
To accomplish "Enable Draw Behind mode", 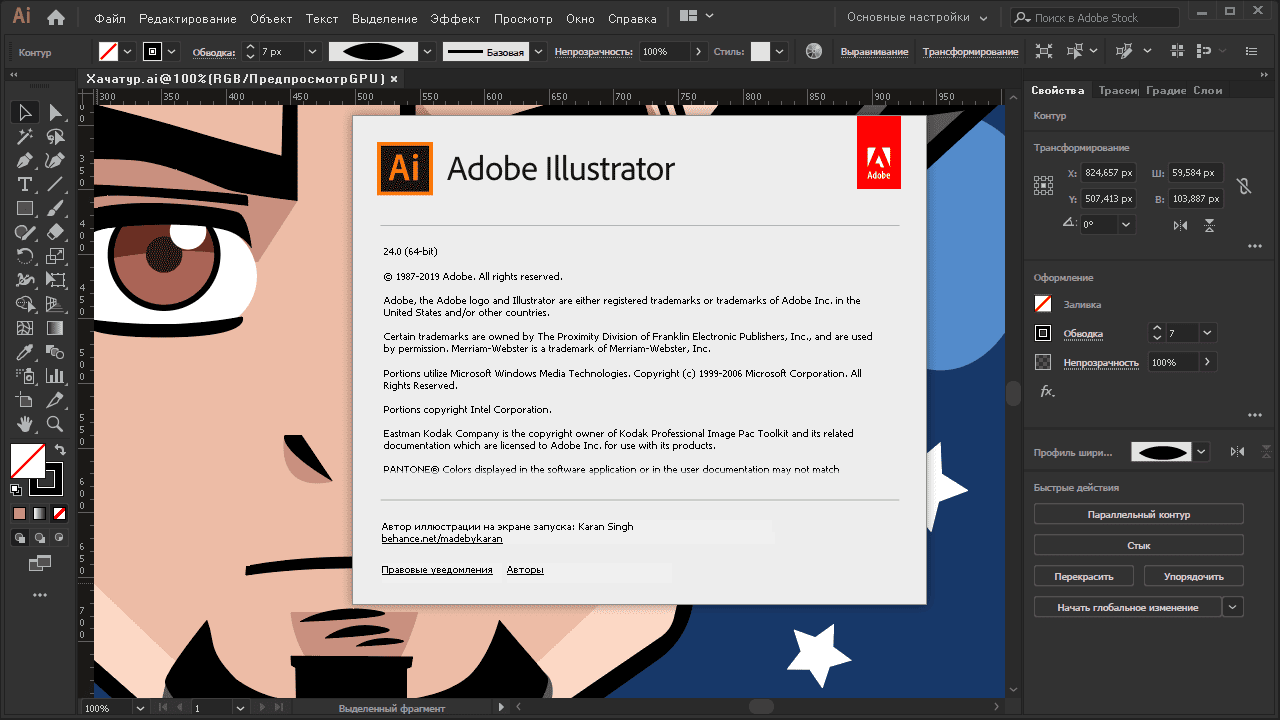I will point(40,538).
